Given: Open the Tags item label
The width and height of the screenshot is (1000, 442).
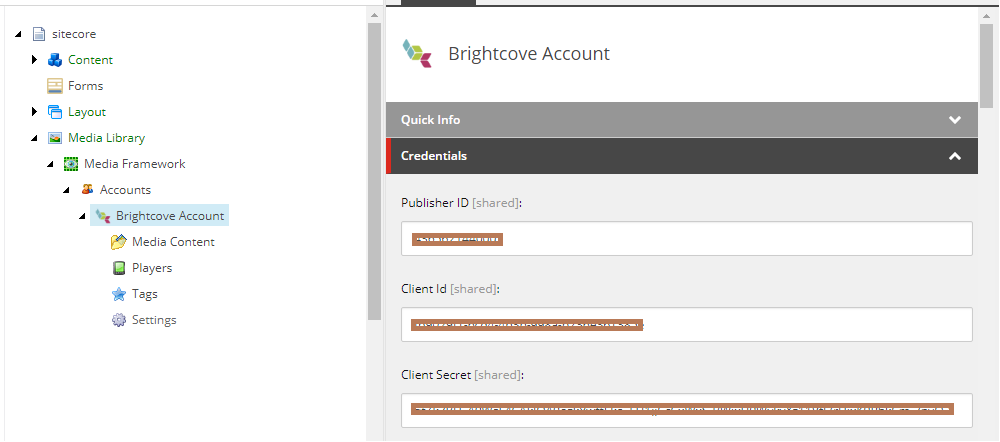Looking at the screenshot, I should 145,295.
